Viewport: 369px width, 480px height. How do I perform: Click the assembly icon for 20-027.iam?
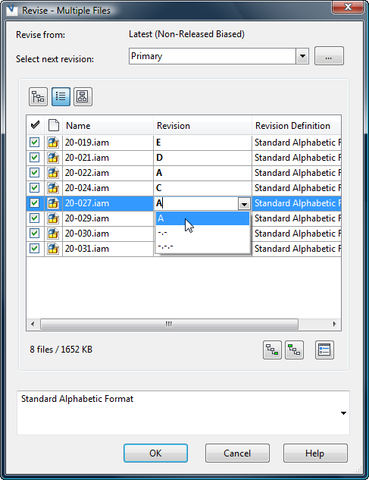(53, 203)
